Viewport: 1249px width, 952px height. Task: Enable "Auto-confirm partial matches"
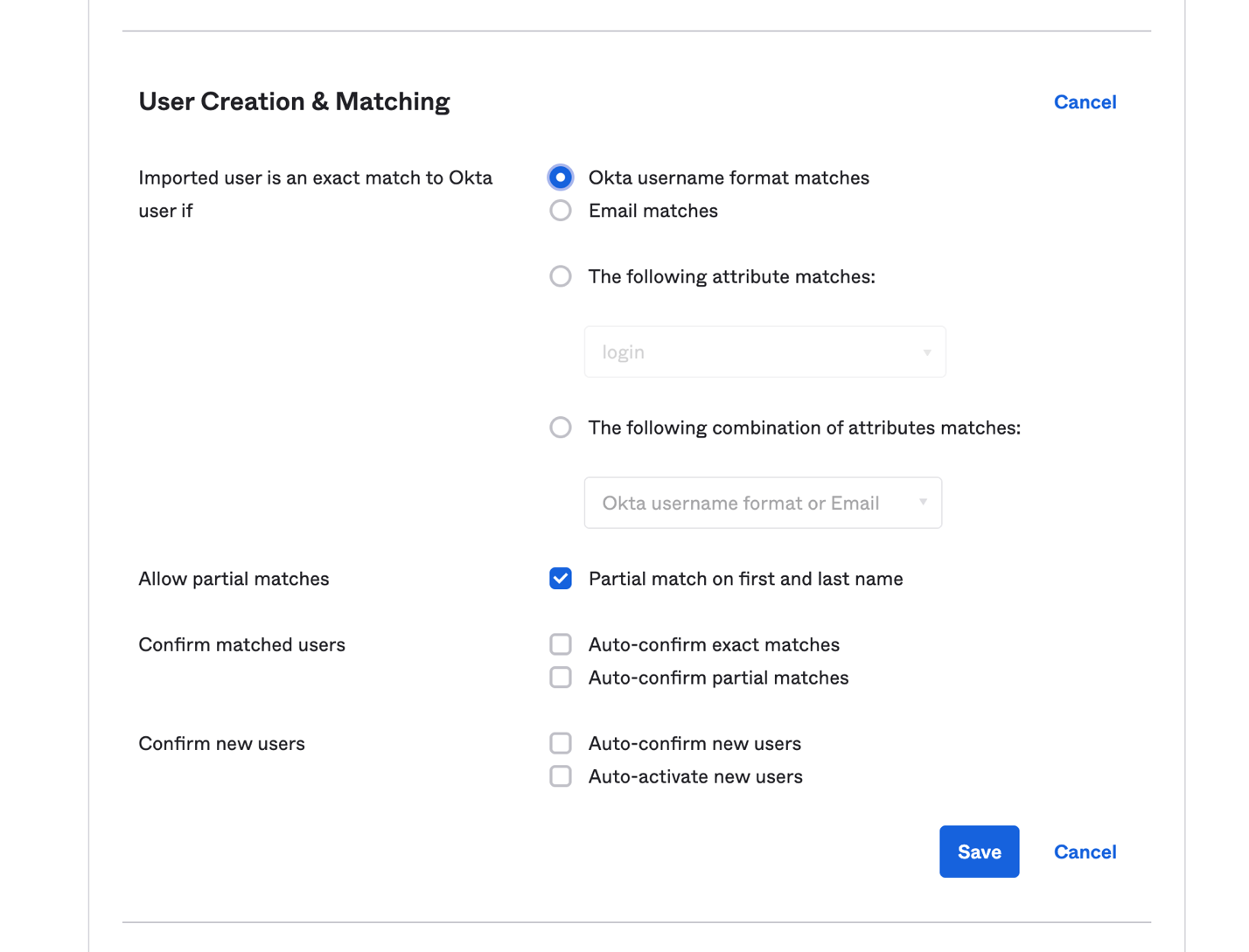(560, 677)
